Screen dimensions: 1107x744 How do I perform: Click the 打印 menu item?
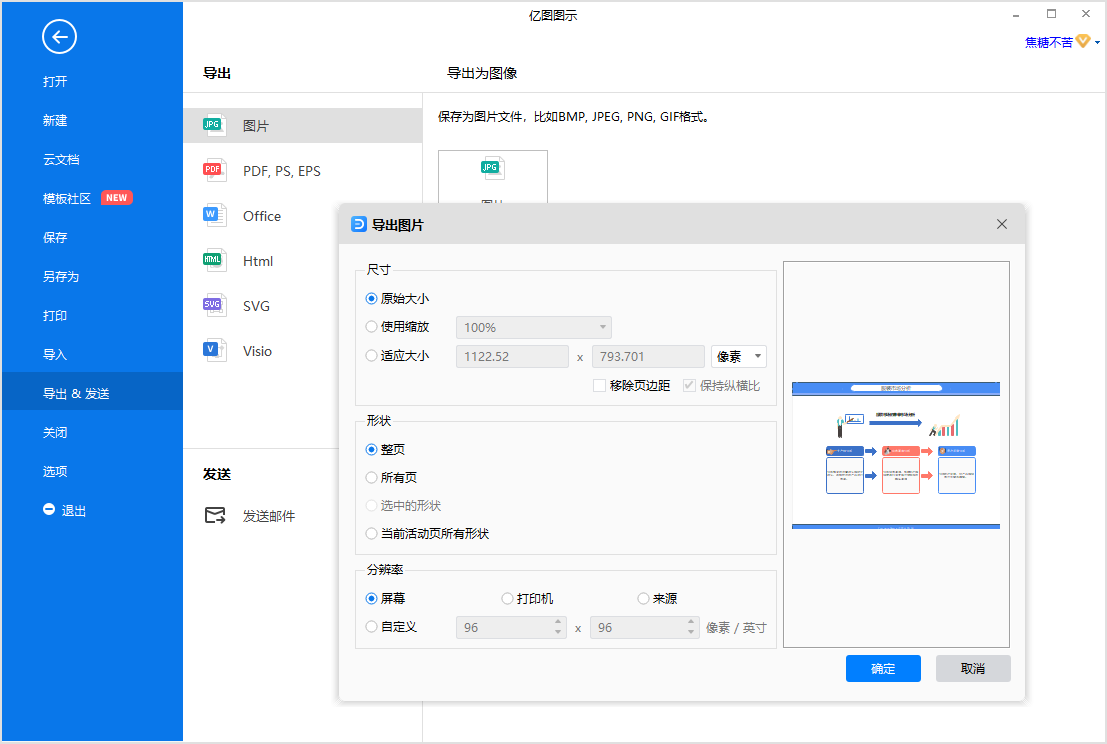point(55,315)
